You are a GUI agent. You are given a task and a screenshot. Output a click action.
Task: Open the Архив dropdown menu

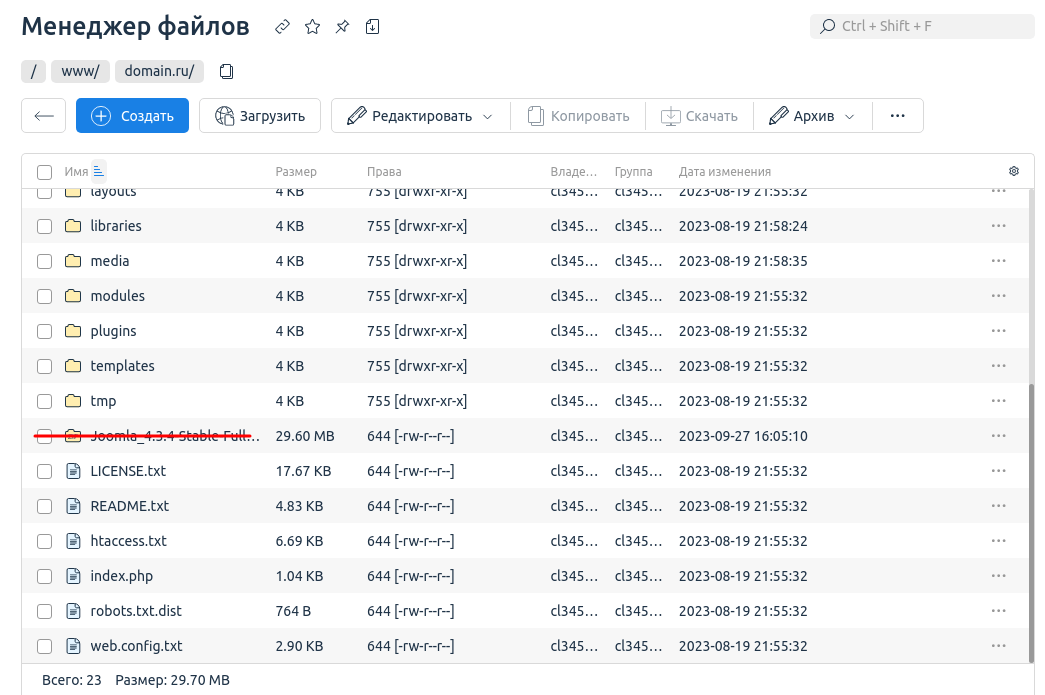click(812, 116)
